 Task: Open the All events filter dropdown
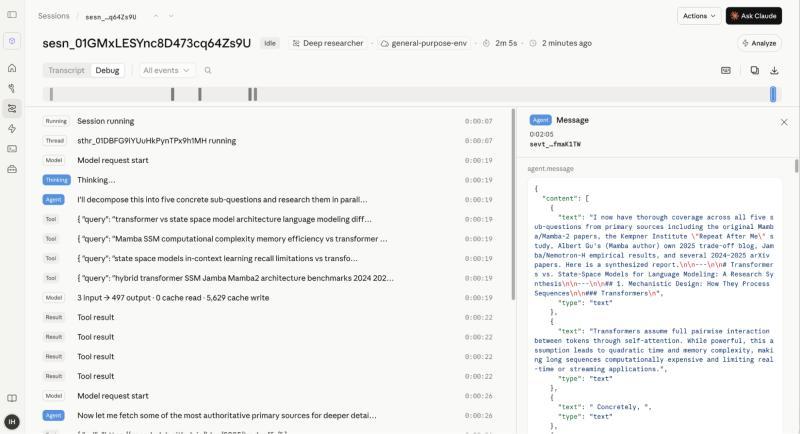click(x=166, y=70)
